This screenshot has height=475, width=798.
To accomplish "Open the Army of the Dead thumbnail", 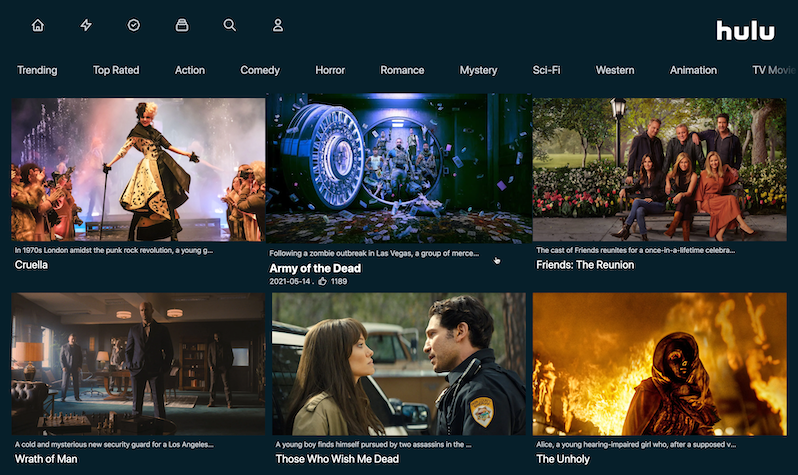I will click(399, 168).
